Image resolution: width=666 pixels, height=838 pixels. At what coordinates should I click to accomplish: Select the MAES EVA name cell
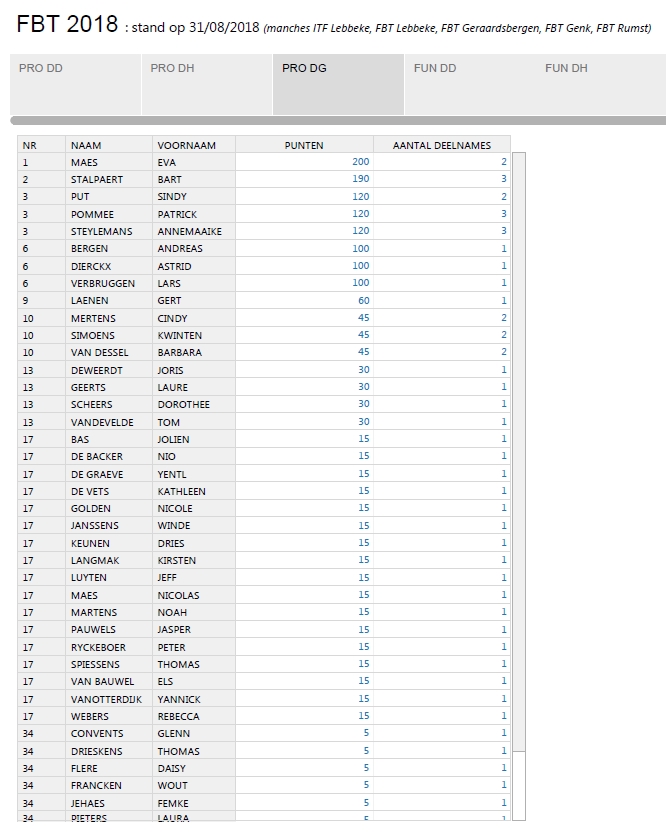click(x=109, y=162)
